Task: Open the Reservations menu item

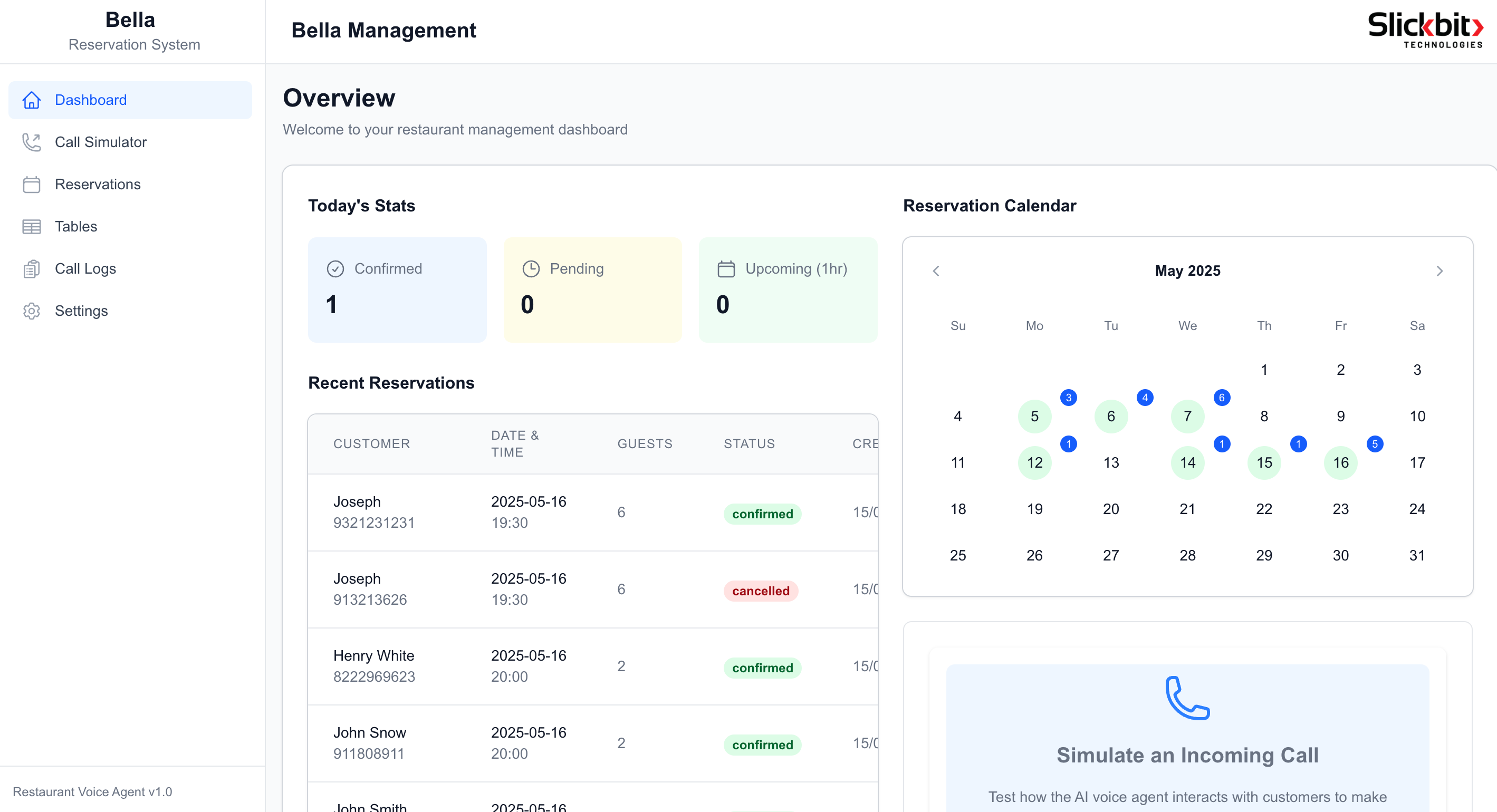Action: [98, 185]
